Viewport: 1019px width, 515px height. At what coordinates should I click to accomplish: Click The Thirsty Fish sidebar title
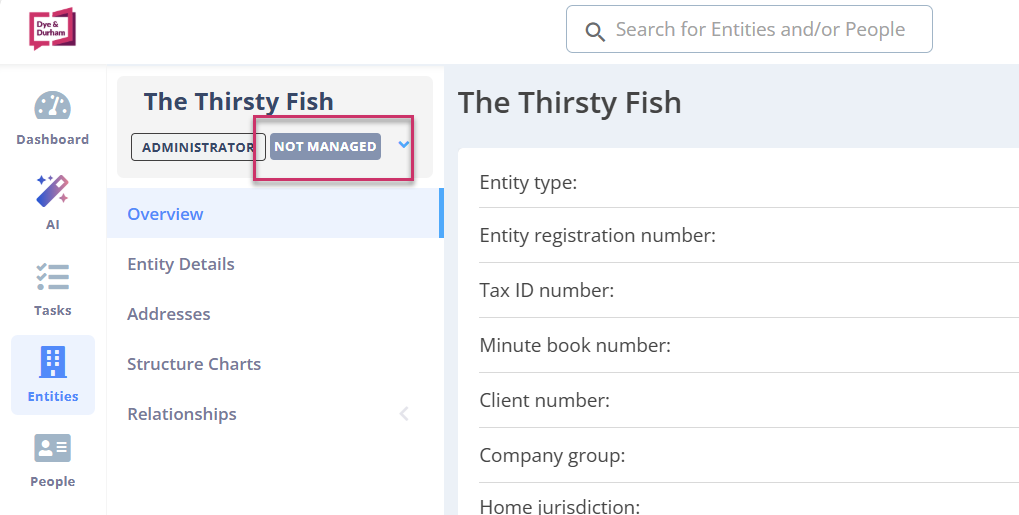click(239, 101)
